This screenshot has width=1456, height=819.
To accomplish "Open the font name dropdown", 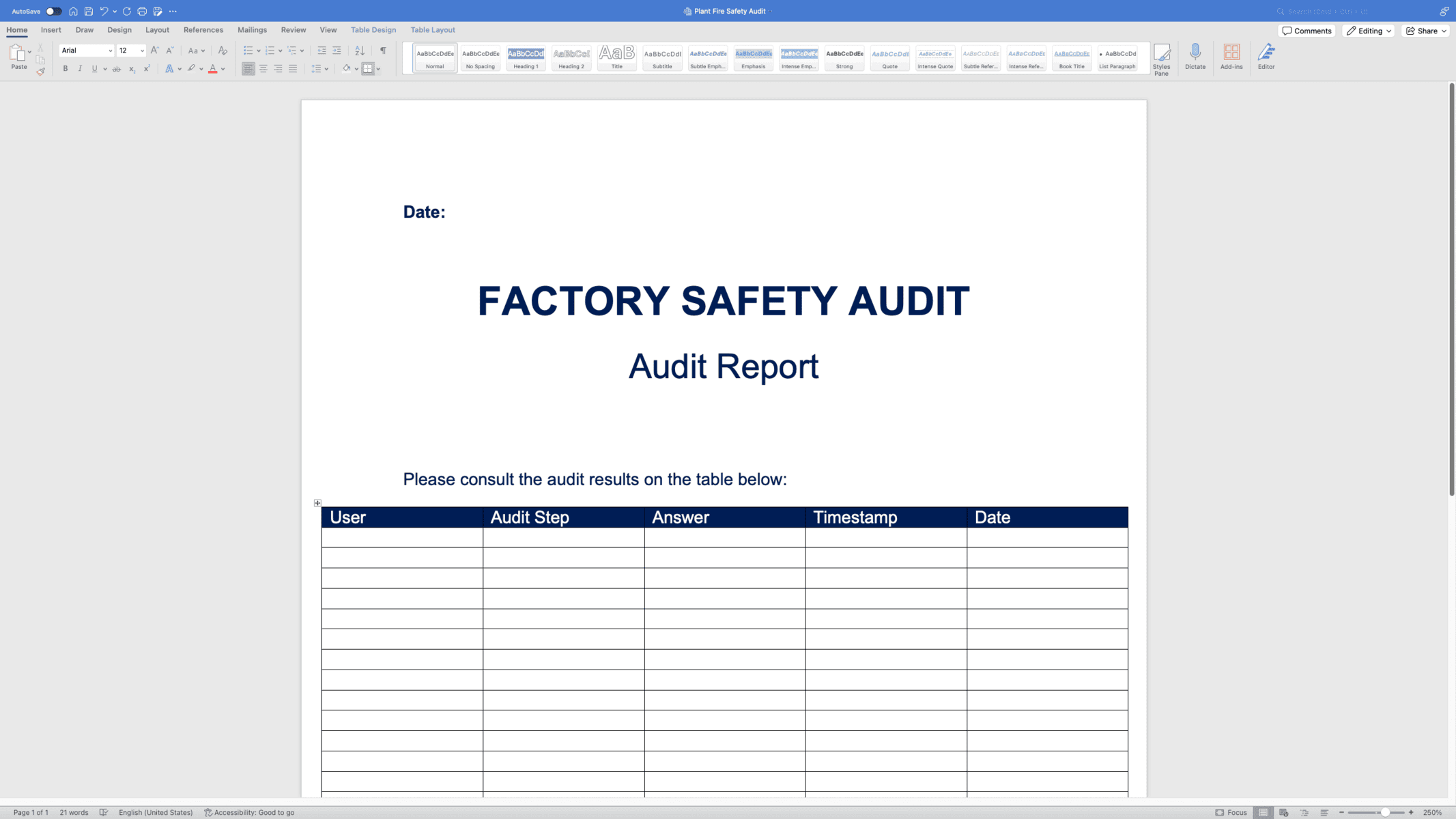I will pos(109,51).
